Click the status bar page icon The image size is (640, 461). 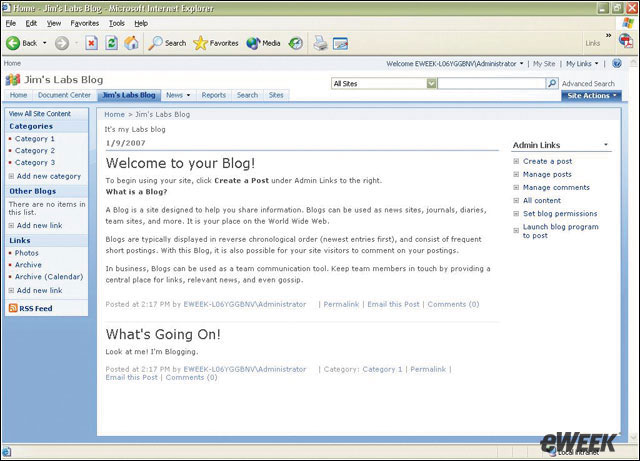point(7,452)
